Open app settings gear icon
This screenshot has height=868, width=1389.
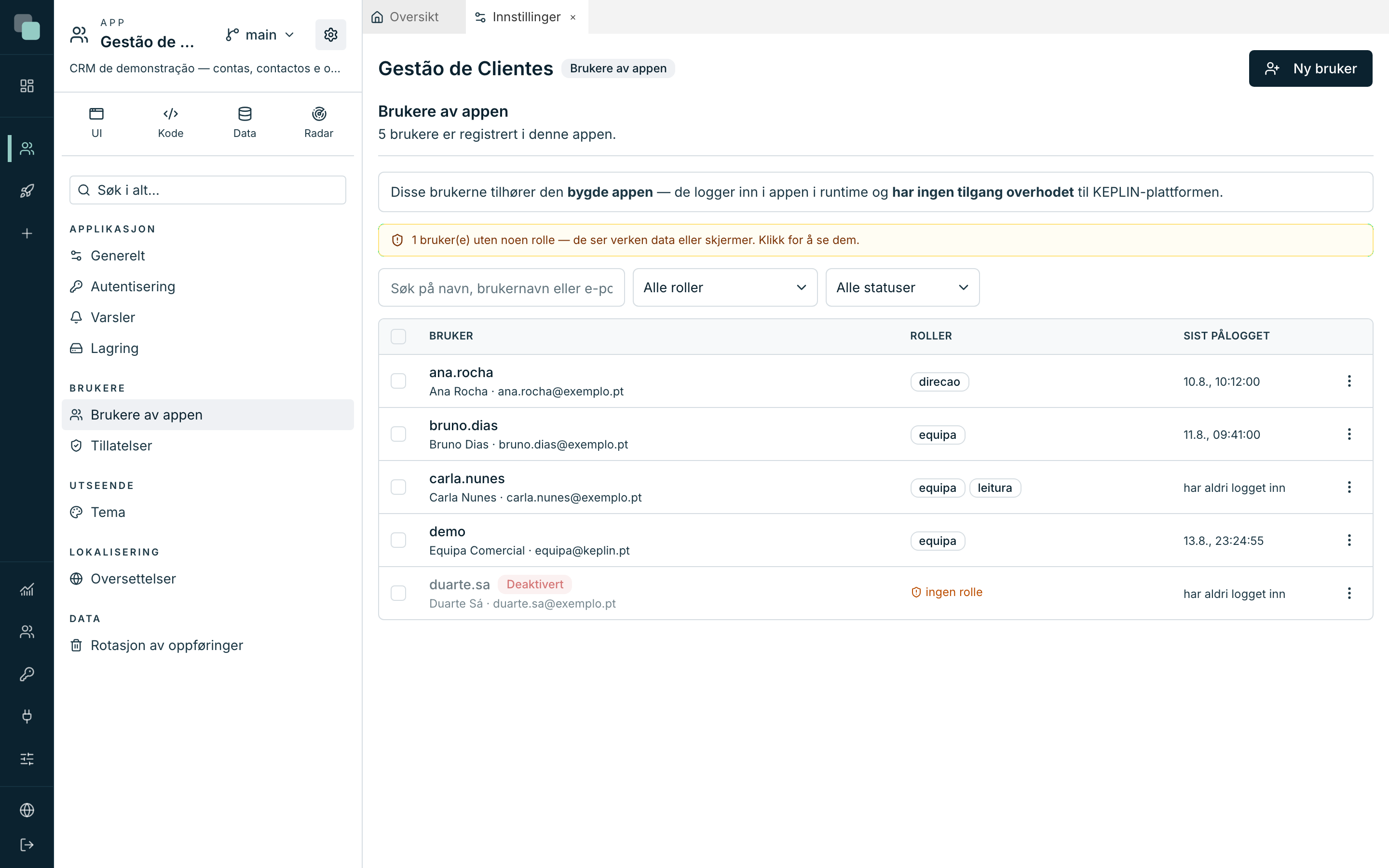point(330,35)
